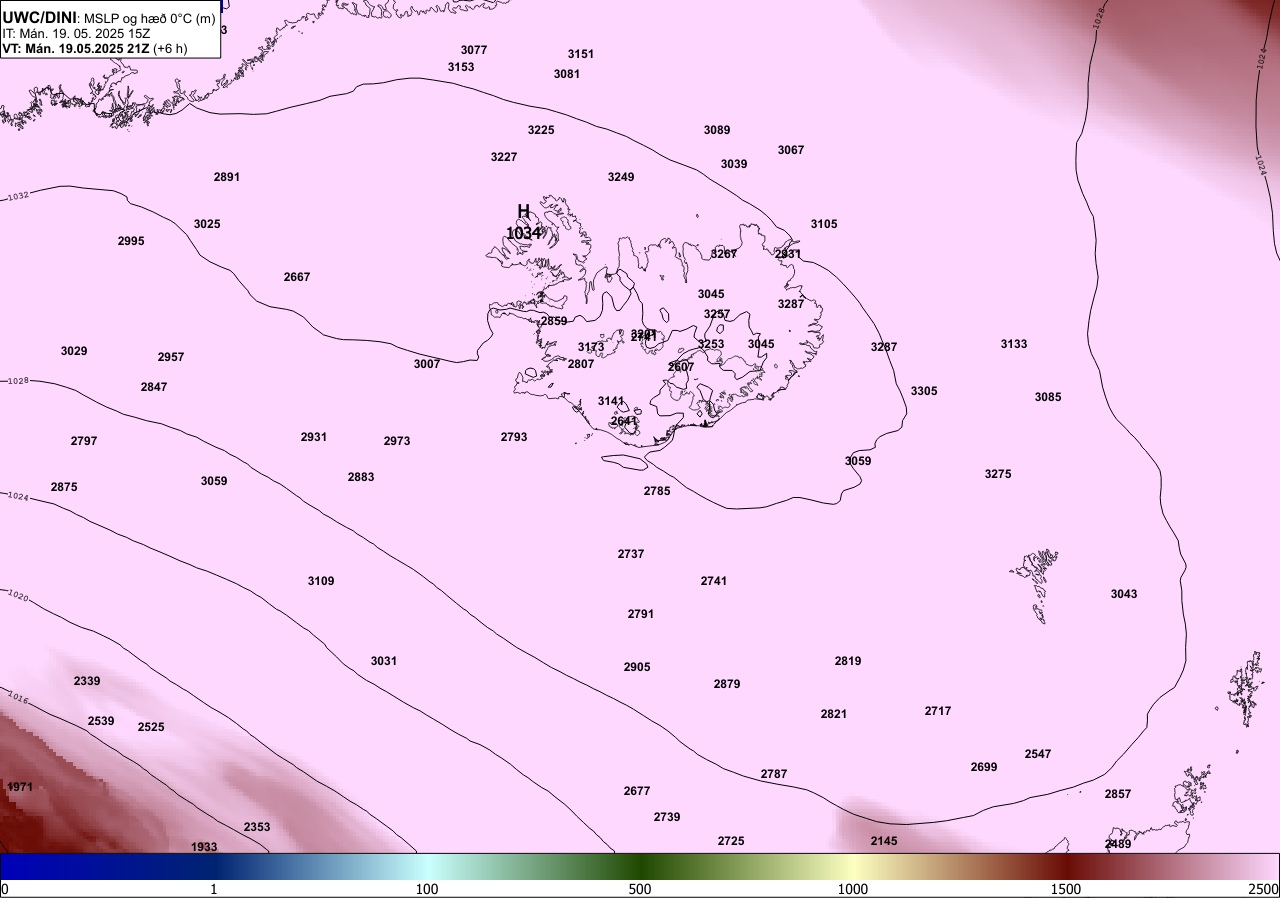Viewport: 1280px width, 898px height.
Task: Click the height value 3109
Action: [321, 581]
